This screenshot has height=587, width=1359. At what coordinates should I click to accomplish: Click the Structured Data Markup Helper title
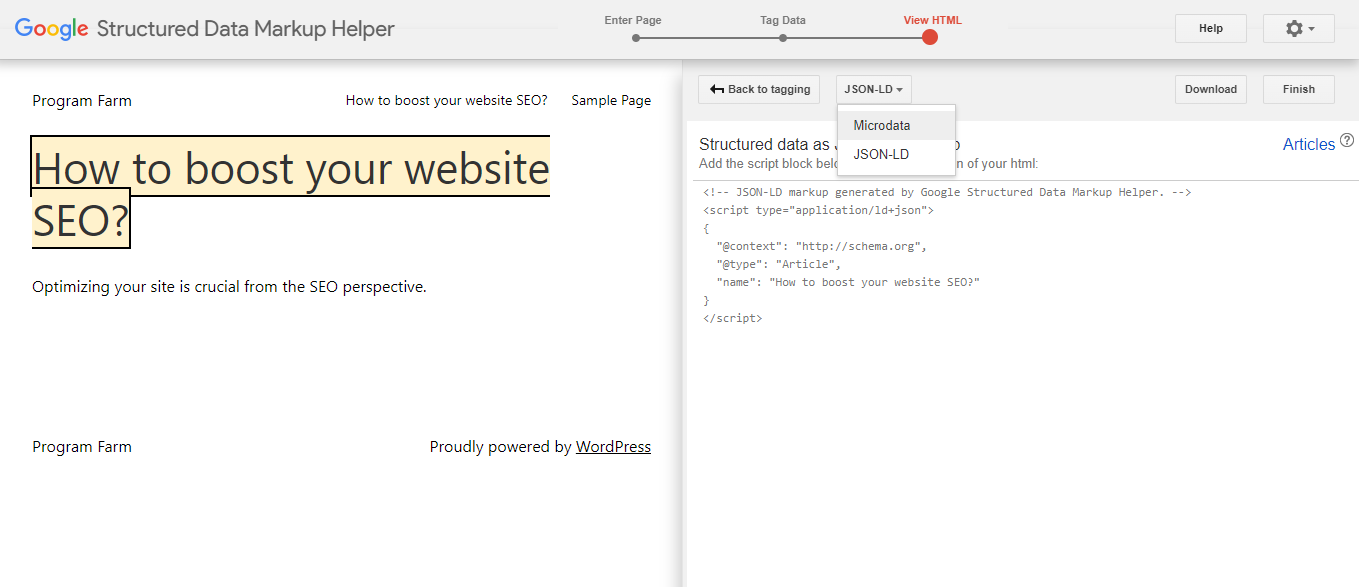246,29
